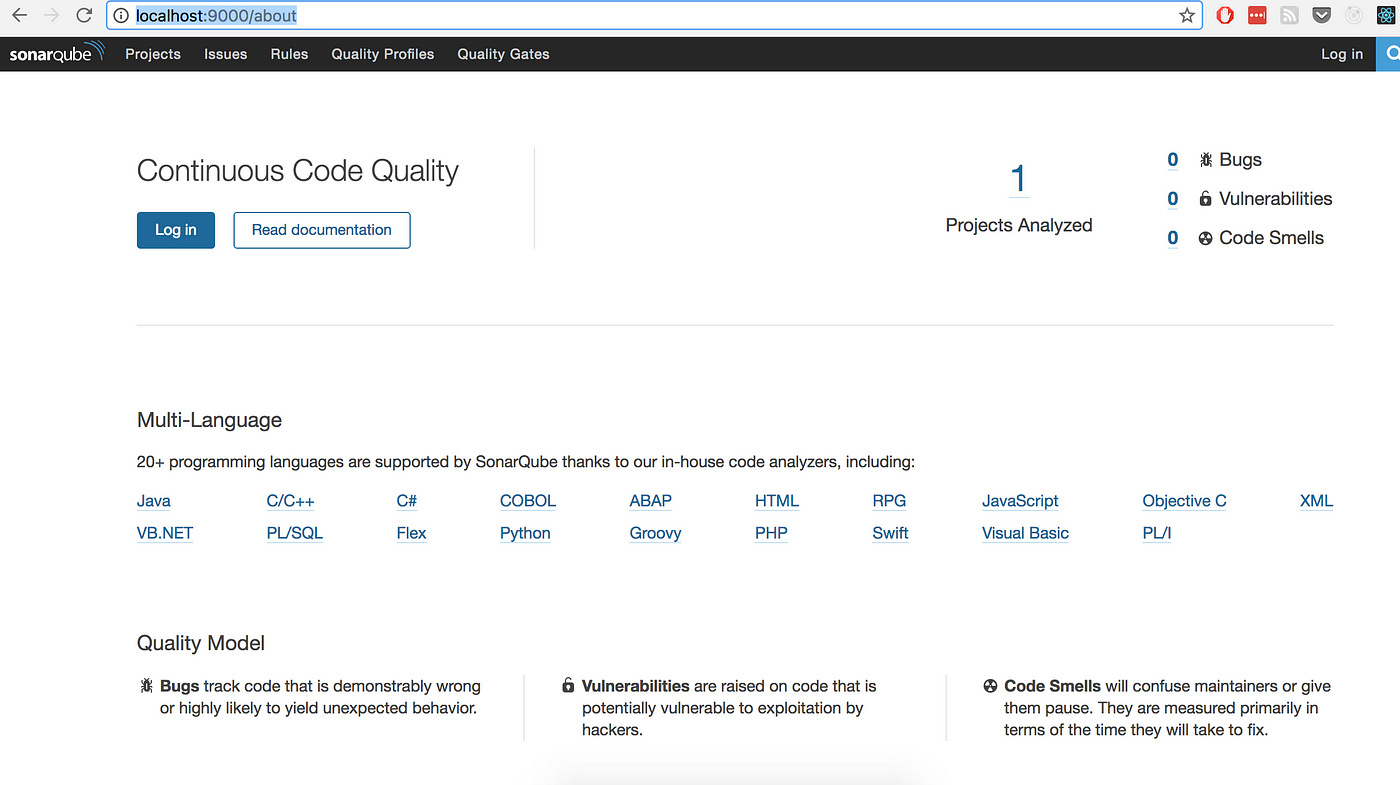Open the JavaScript language link
This screenshot has width=1400, height=785.
coord(1020,501)
